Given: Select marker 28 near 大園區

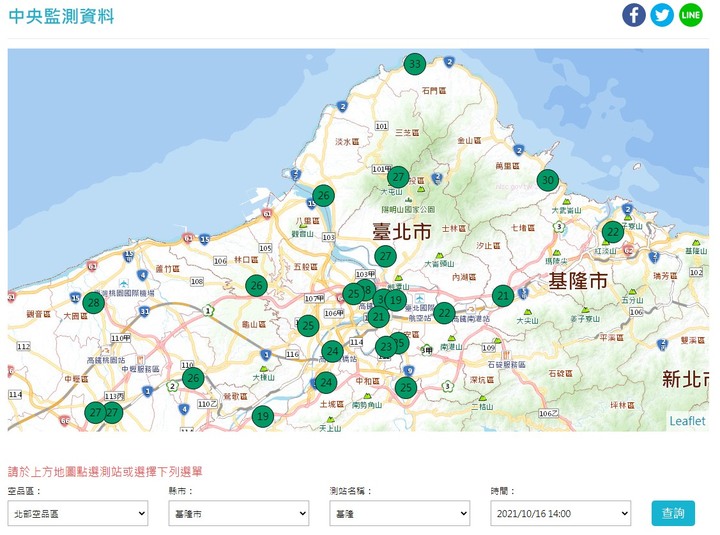Looking at the screenshot, I should point(94,302).
